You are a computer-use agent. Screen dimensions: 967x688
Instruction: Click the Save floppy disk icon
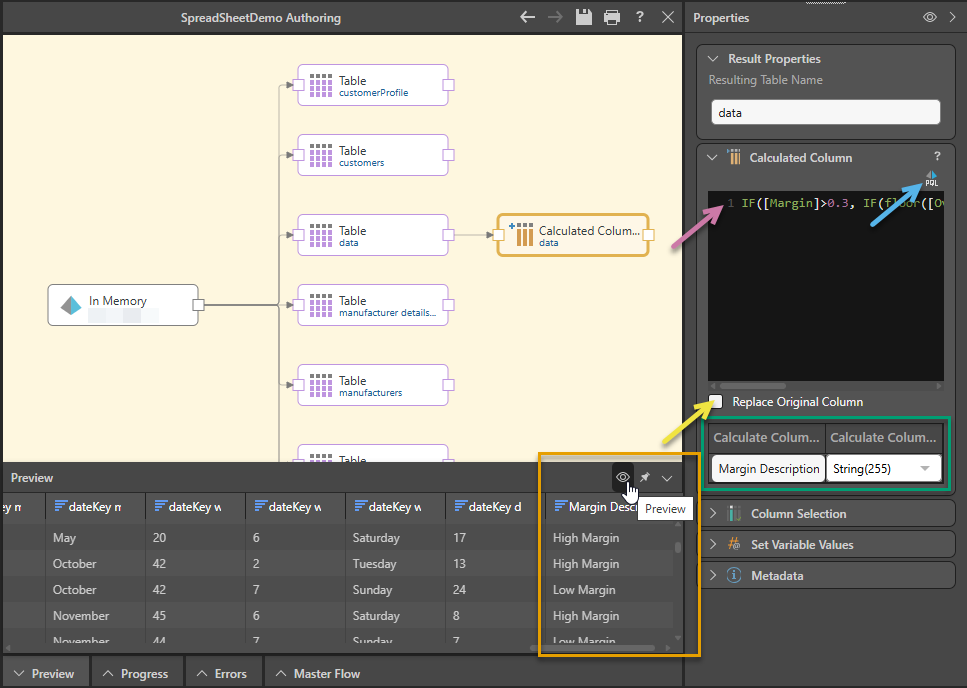pos(585,17)
